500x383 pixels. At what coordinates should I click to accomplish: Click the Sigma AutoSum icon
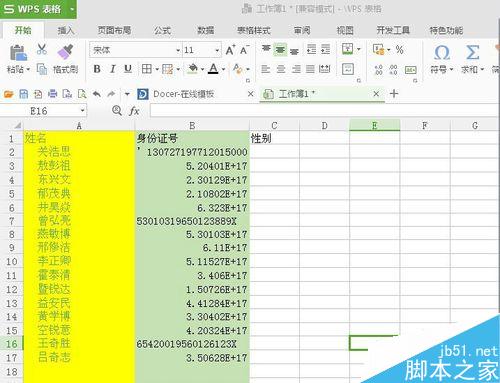pyautogui.click(x=472, y=53)
